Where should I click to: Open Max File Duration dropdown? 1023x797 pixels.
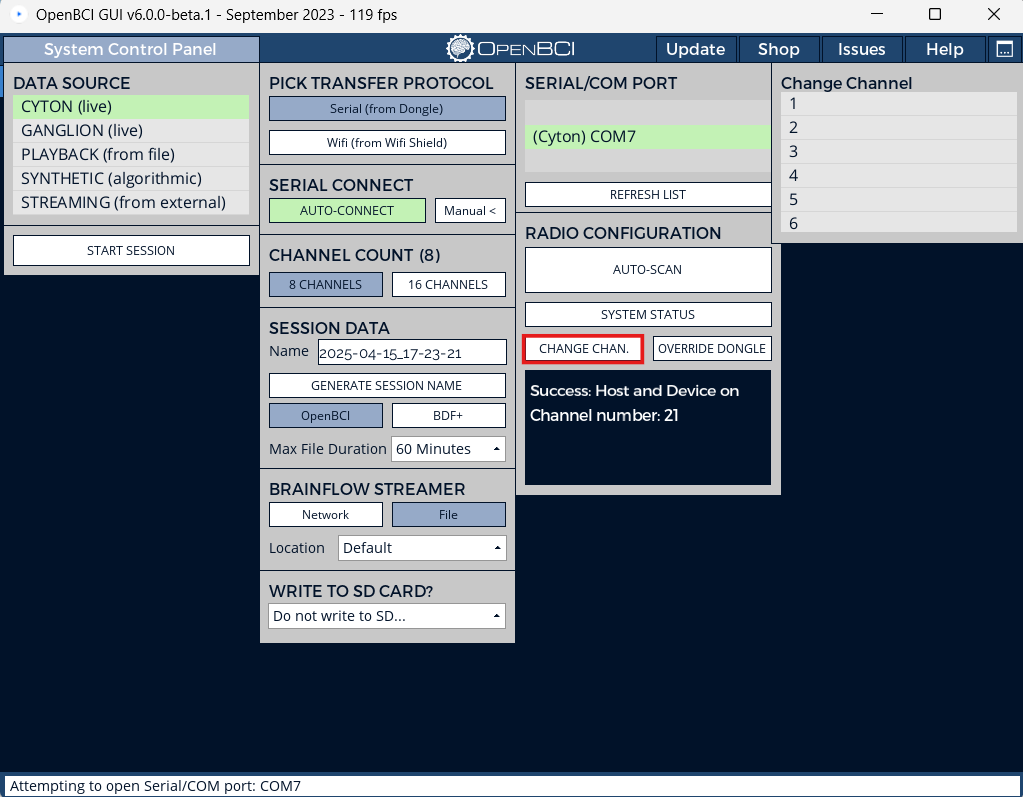coord(448,449)
